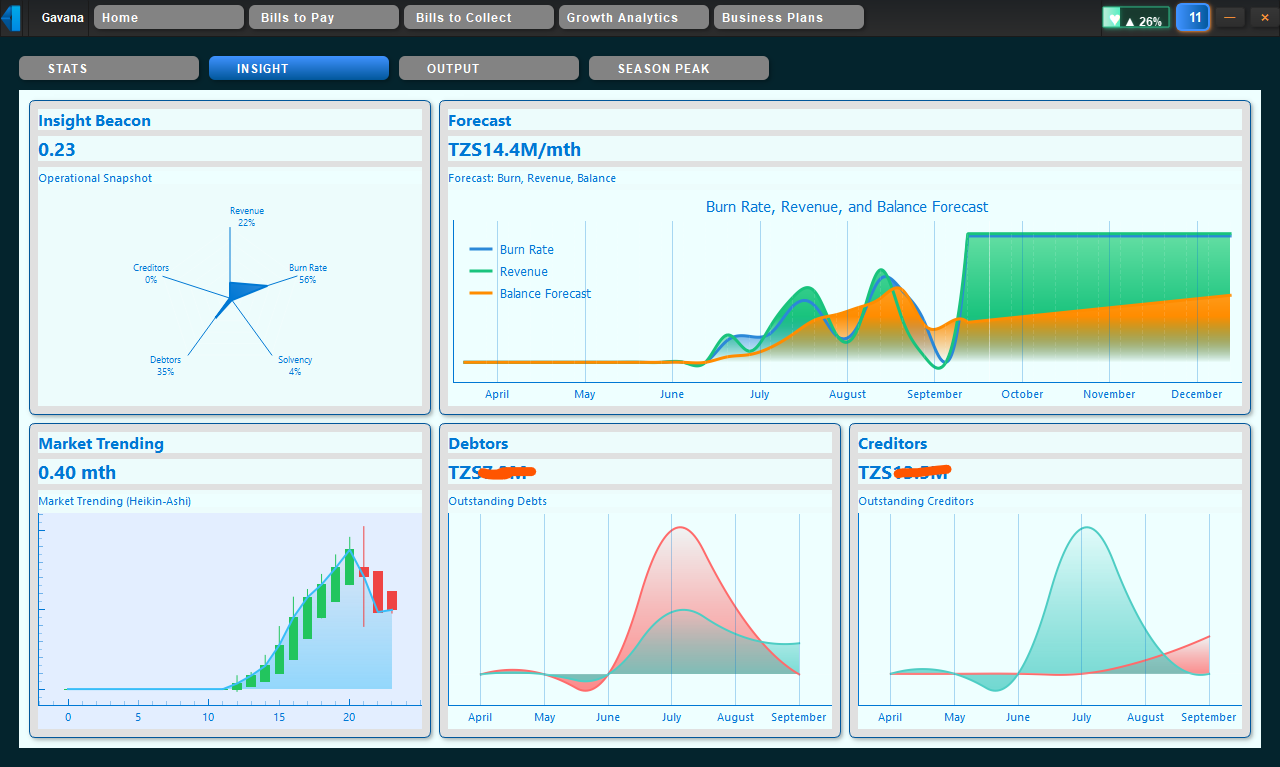Click the tallest green candlestick at 20

click(x=349, y=566)
